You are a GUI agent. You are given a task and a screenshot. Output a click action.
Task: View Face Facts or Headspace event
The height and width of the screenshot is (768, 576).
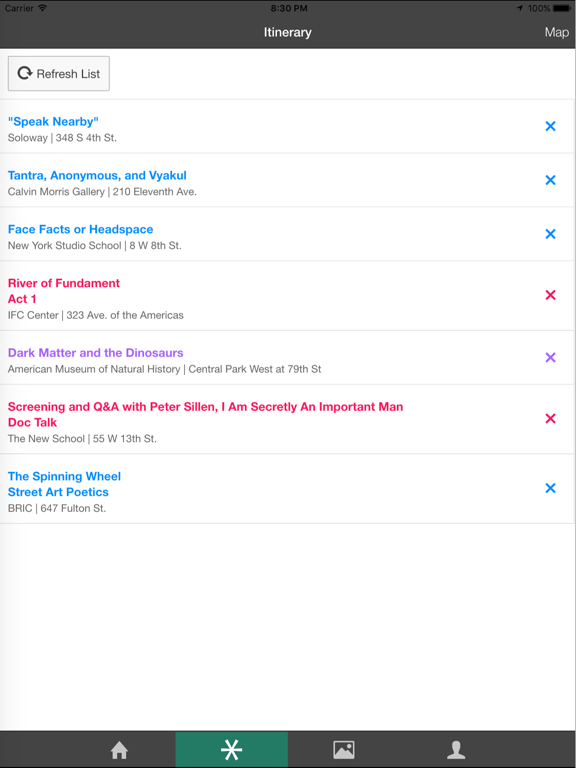click(x=80, y=229)
